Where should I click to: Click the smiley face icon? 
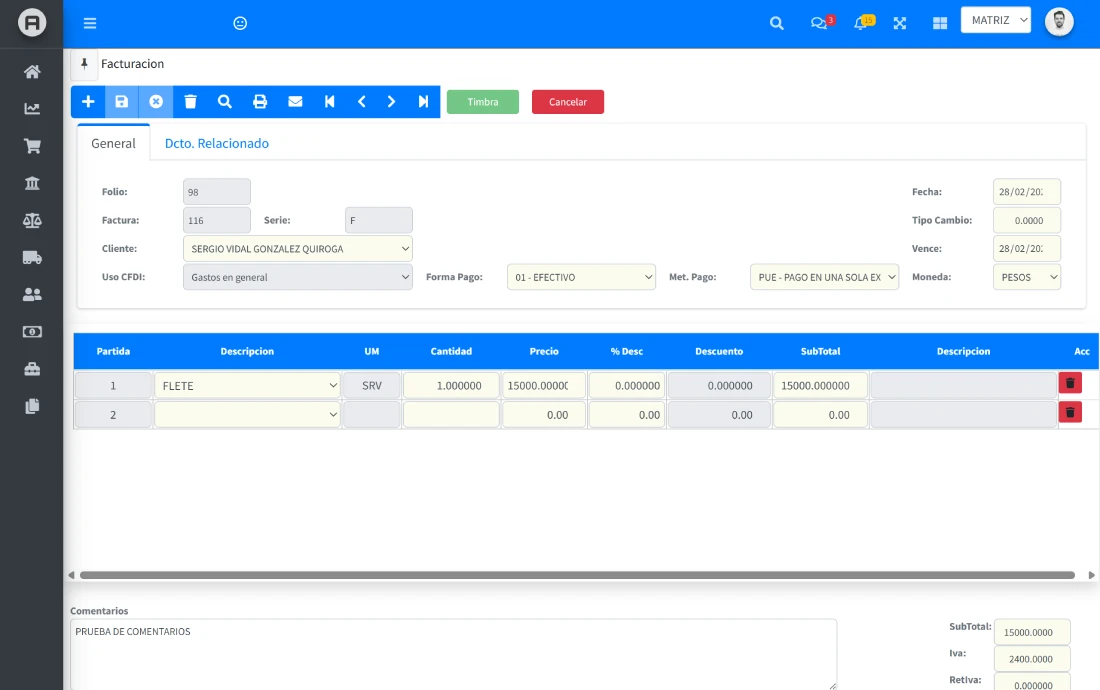240,23
